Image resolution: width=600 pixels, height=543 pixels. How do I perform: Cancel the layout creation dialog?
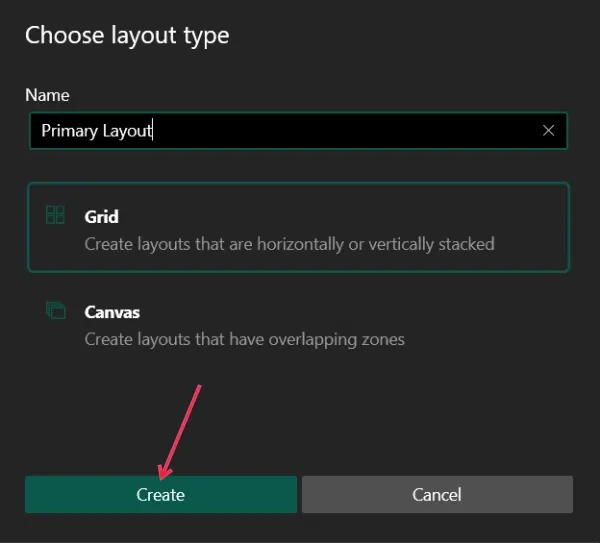tap(437, 494)
